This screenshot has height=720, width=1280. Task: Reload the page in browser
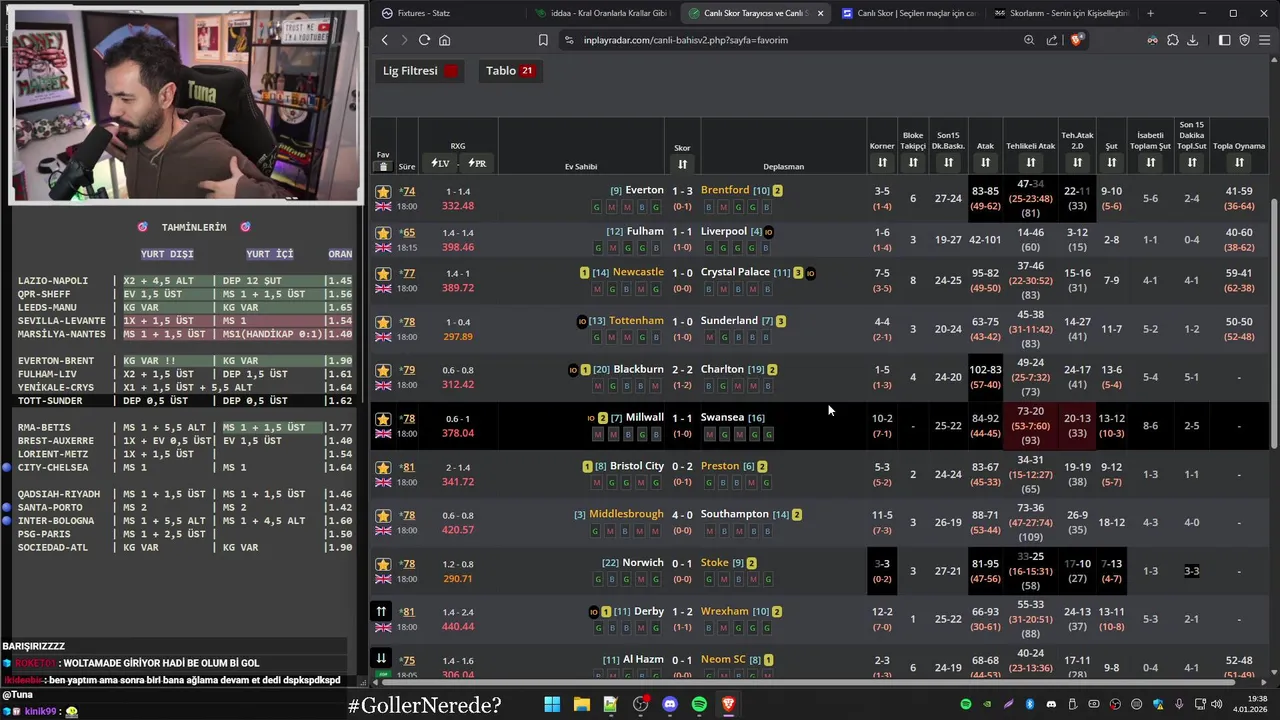[424, 40]
